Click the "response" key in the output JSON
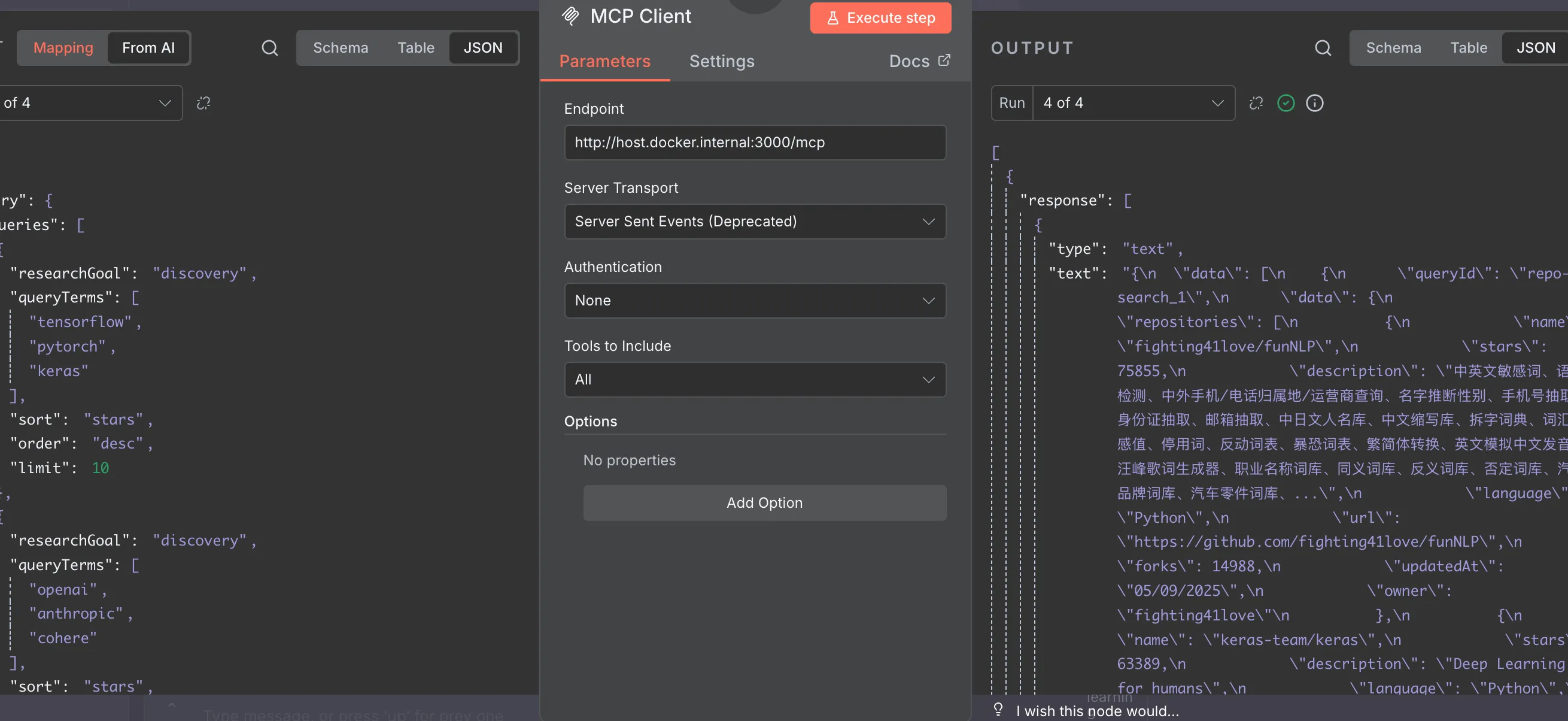The height and width of the screenshot is (721, 1568). coord(1062,200)
